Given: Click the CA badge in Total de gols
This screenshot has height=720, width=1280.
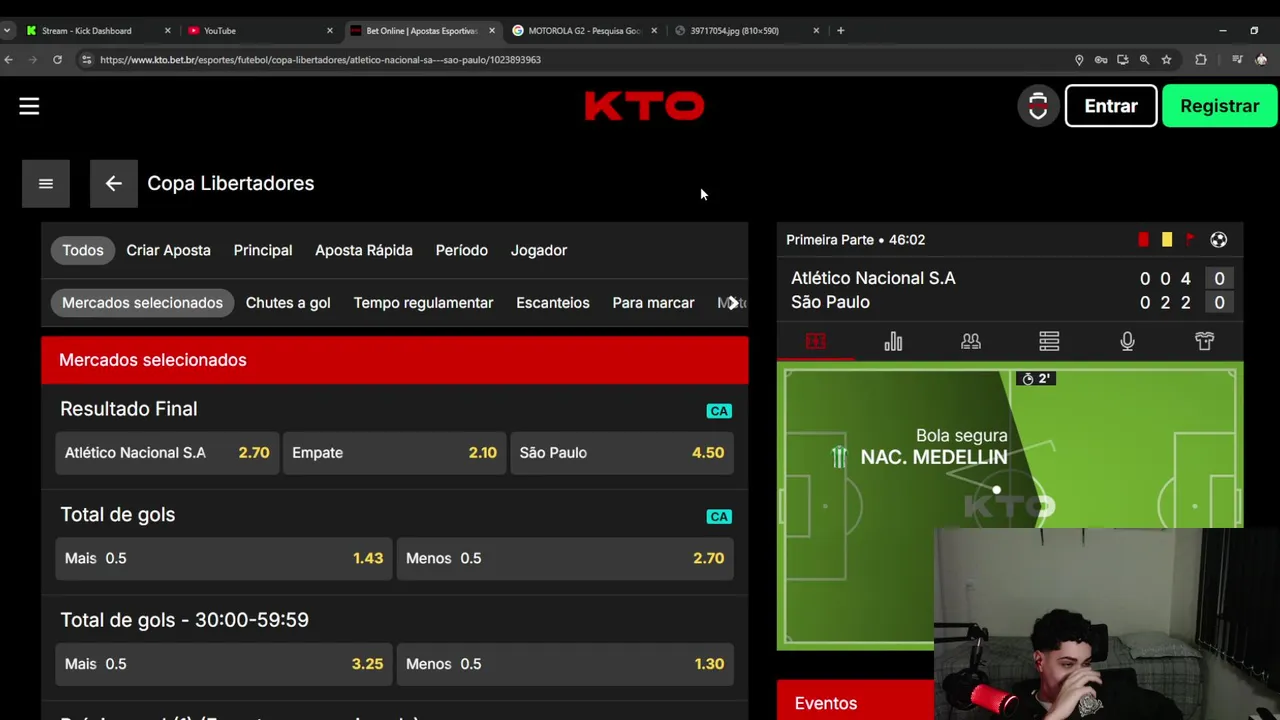Looking at the screenshot, I should (719, 516).
